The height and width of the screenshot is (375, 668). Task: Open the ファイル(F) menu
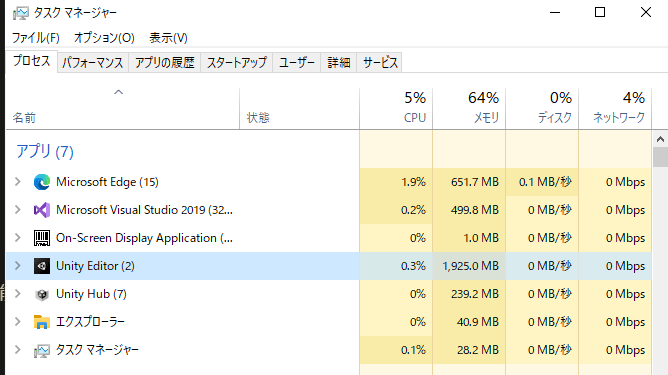(35, 38)
